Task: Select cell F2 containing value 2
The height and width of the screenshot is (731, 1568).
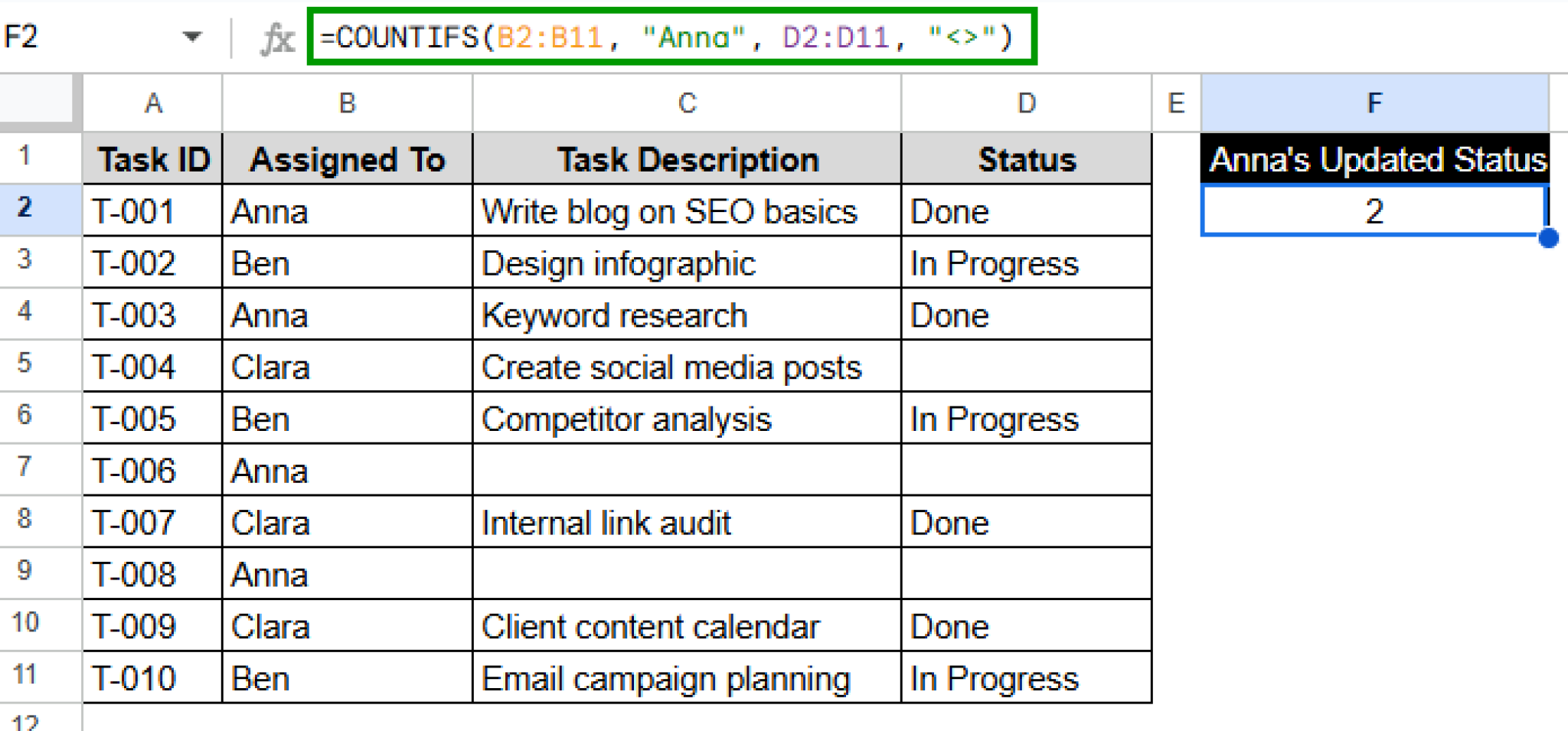Action: click(1374, 212)
